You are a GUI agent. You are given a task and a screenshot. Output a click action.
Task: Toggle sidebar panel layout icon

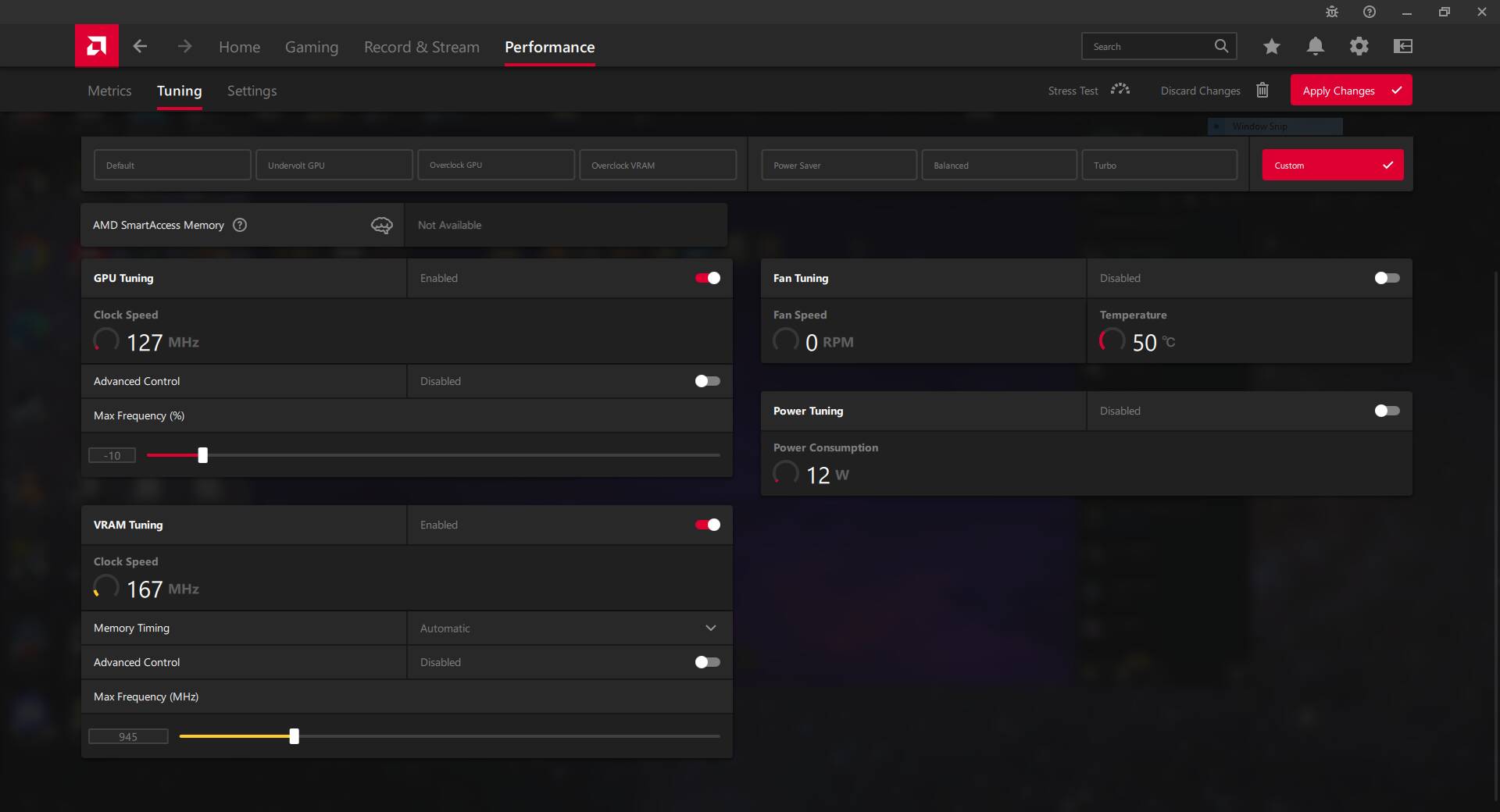1402,47
